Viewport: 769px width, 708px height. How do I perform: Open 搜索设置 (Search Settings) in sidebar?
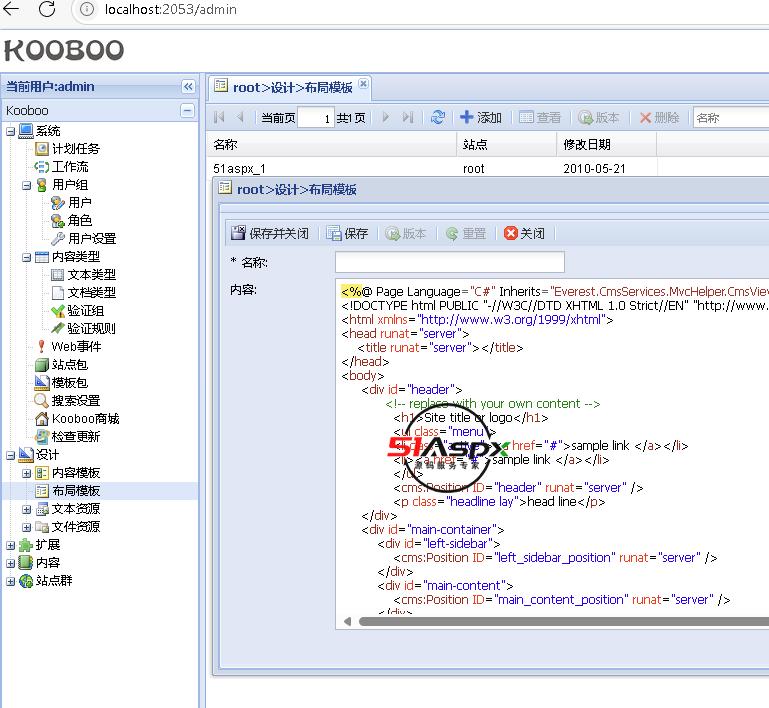(x=75, y=400)
